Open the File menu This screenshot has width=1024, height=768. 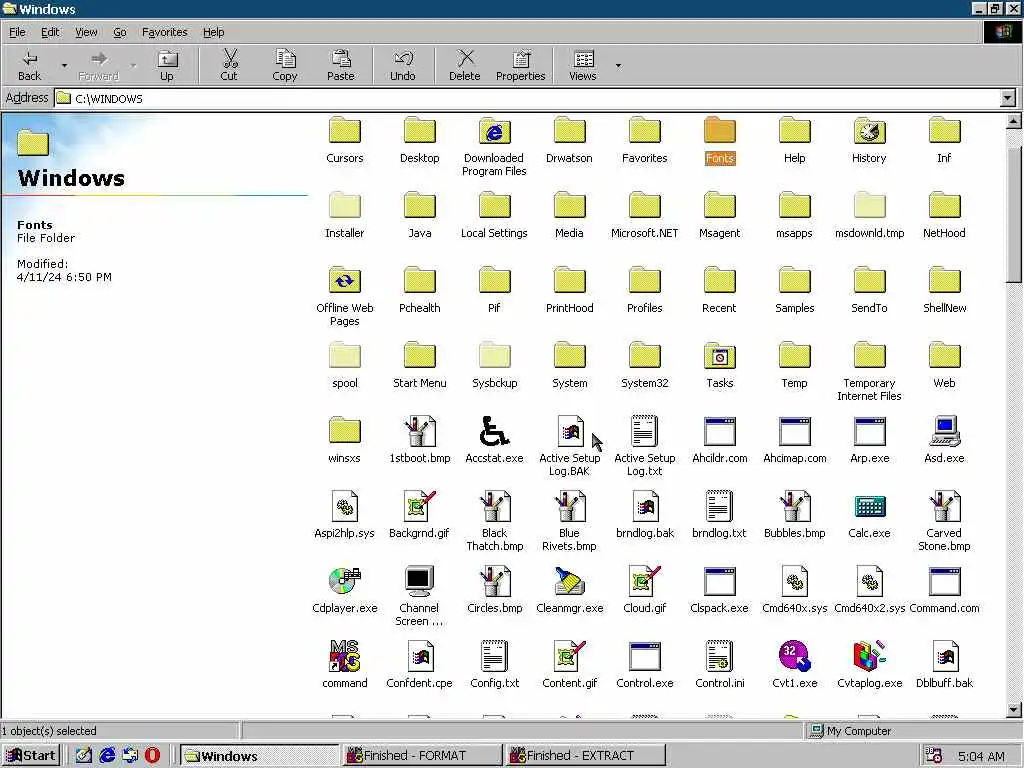[17, 32]
